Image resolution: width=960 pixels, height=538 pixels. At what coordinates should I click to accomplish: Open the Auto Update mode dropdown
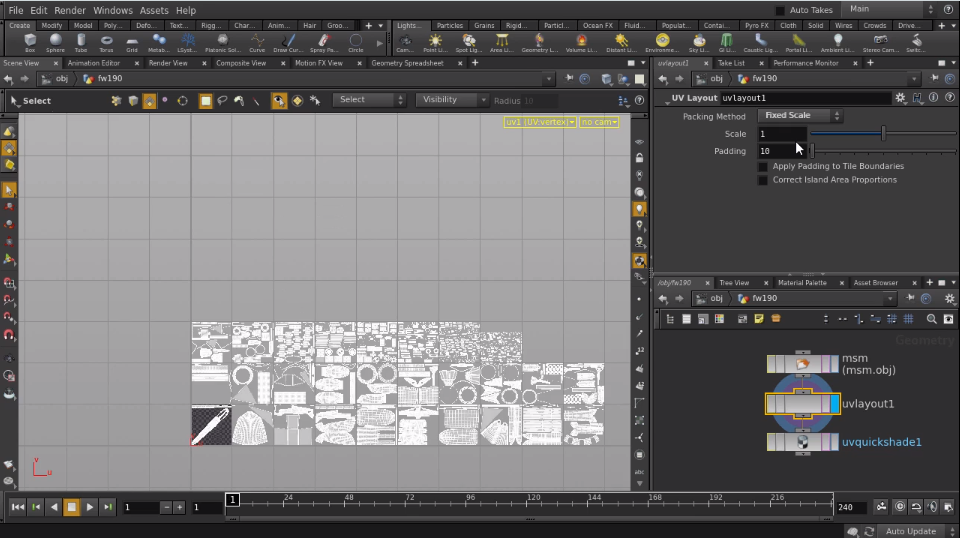(x=918, y=531)
